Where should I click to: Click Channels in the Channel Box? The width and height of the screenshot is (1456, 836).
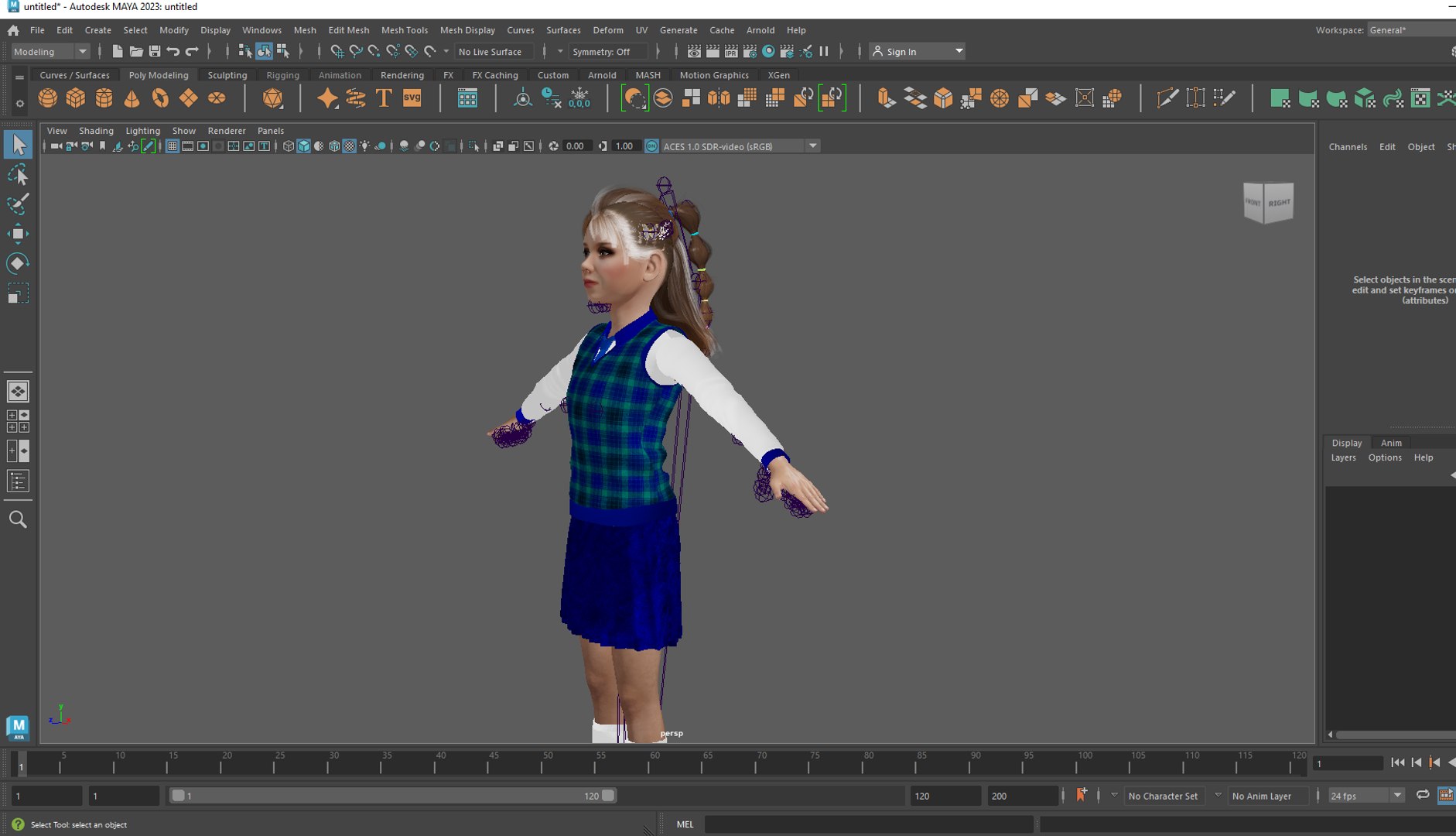coord(1348,147)
